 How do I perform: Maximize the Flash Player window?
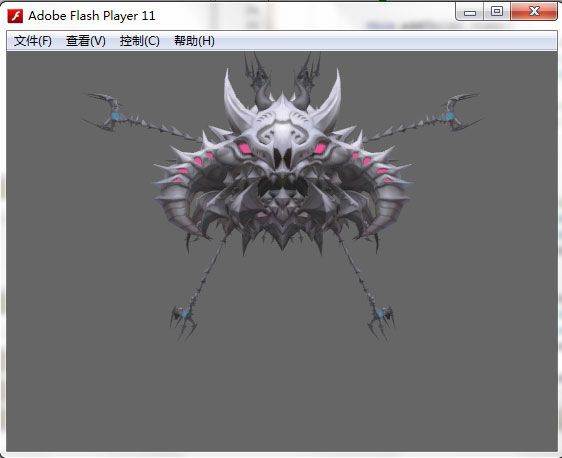497,12
